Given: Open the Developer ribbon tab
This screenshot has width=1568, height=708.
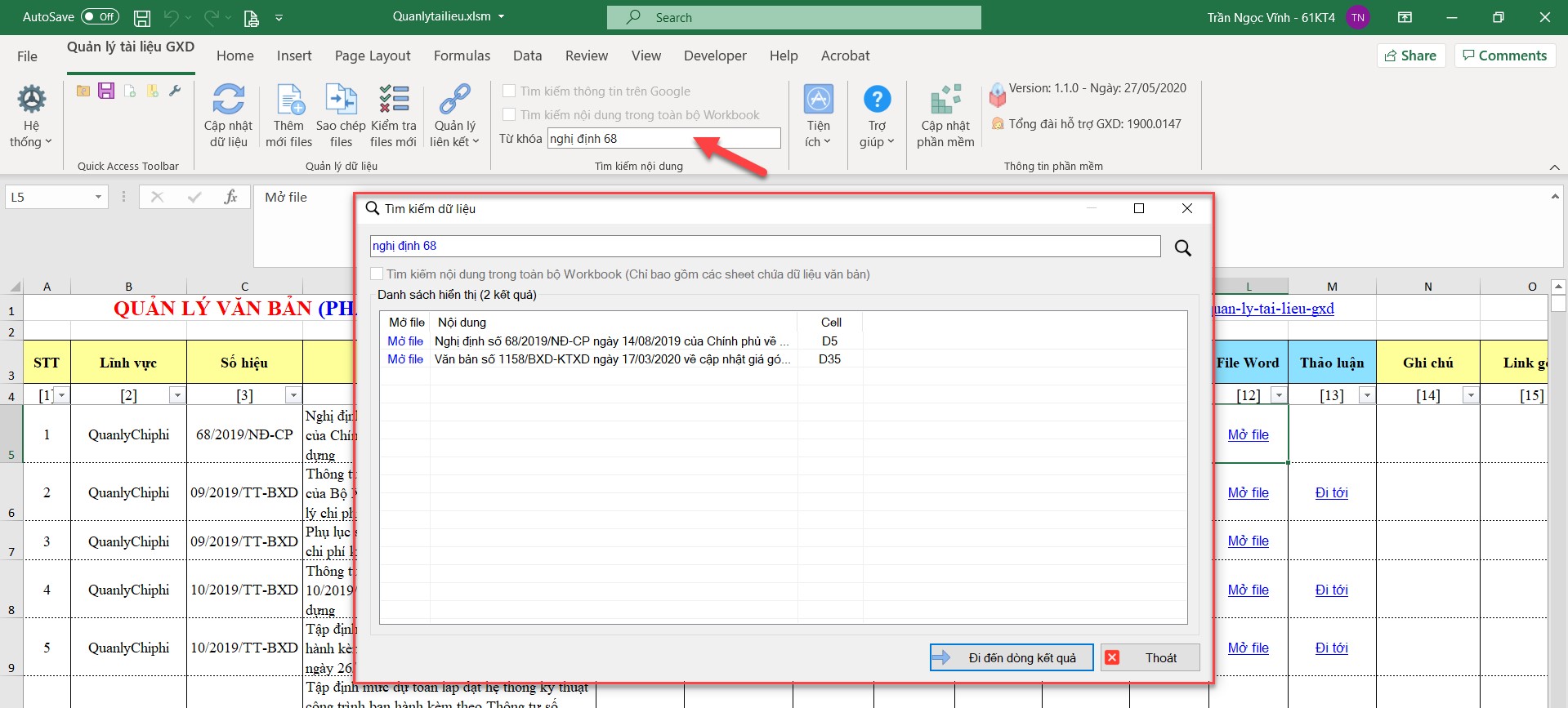Looking at the screenshot, I should tap(715, 56).
